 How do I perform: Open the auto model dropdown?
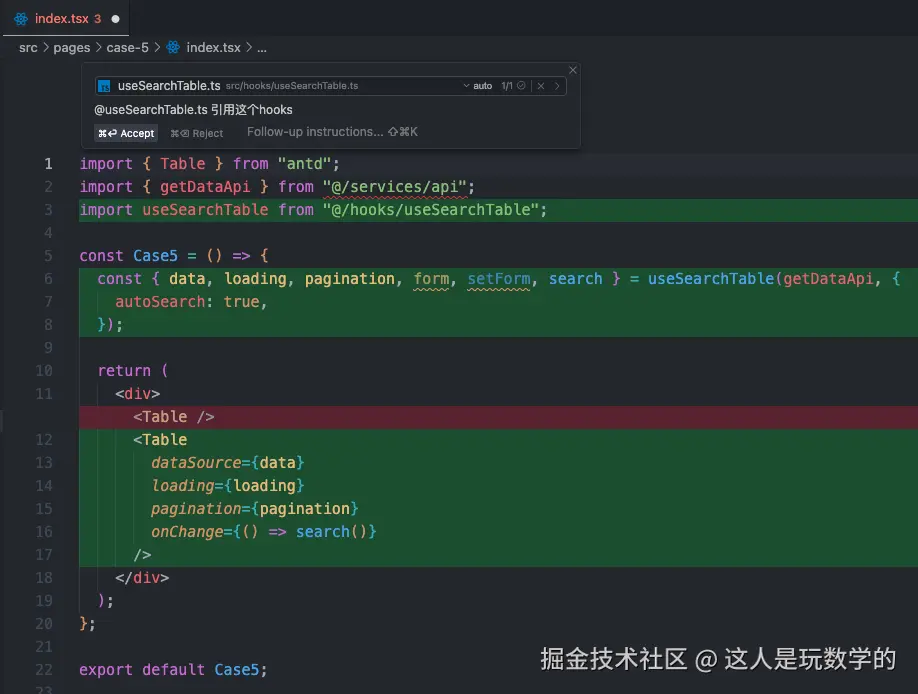pos(478,86)
